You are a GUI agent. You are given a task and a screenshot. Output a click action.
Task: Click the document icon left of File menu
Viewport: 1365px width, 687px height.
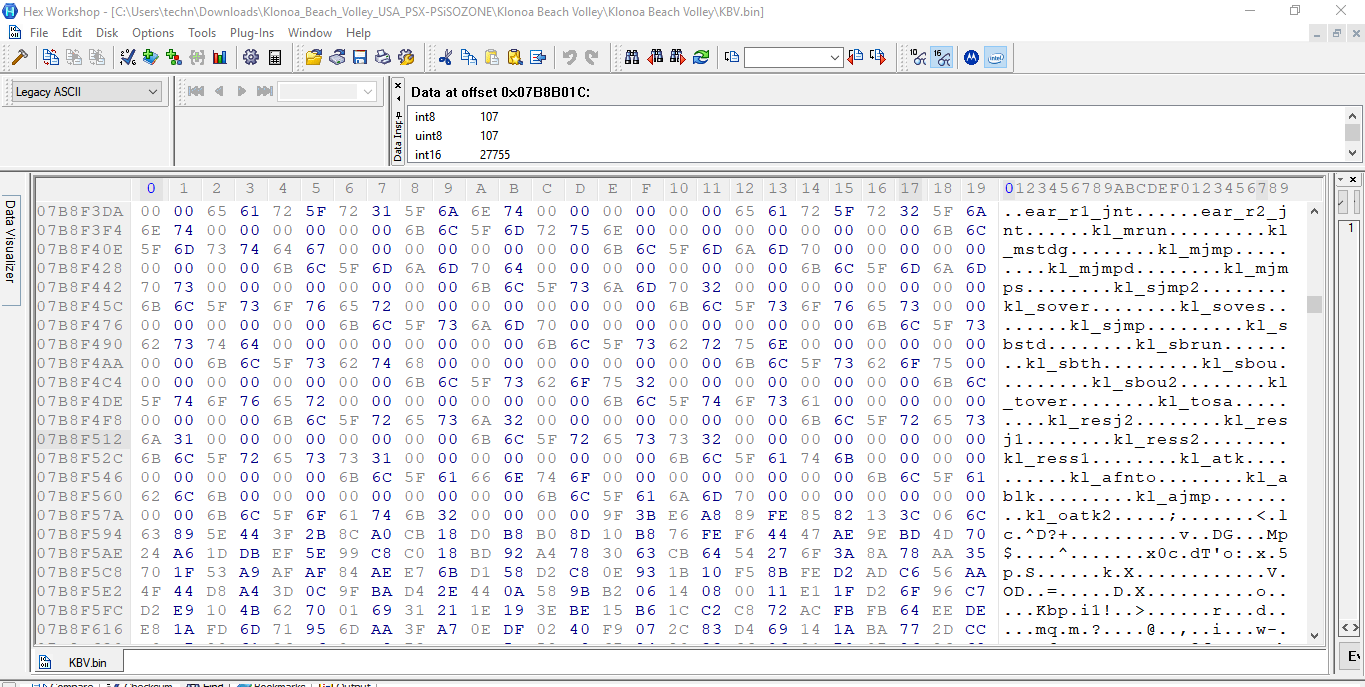(14, 33)
